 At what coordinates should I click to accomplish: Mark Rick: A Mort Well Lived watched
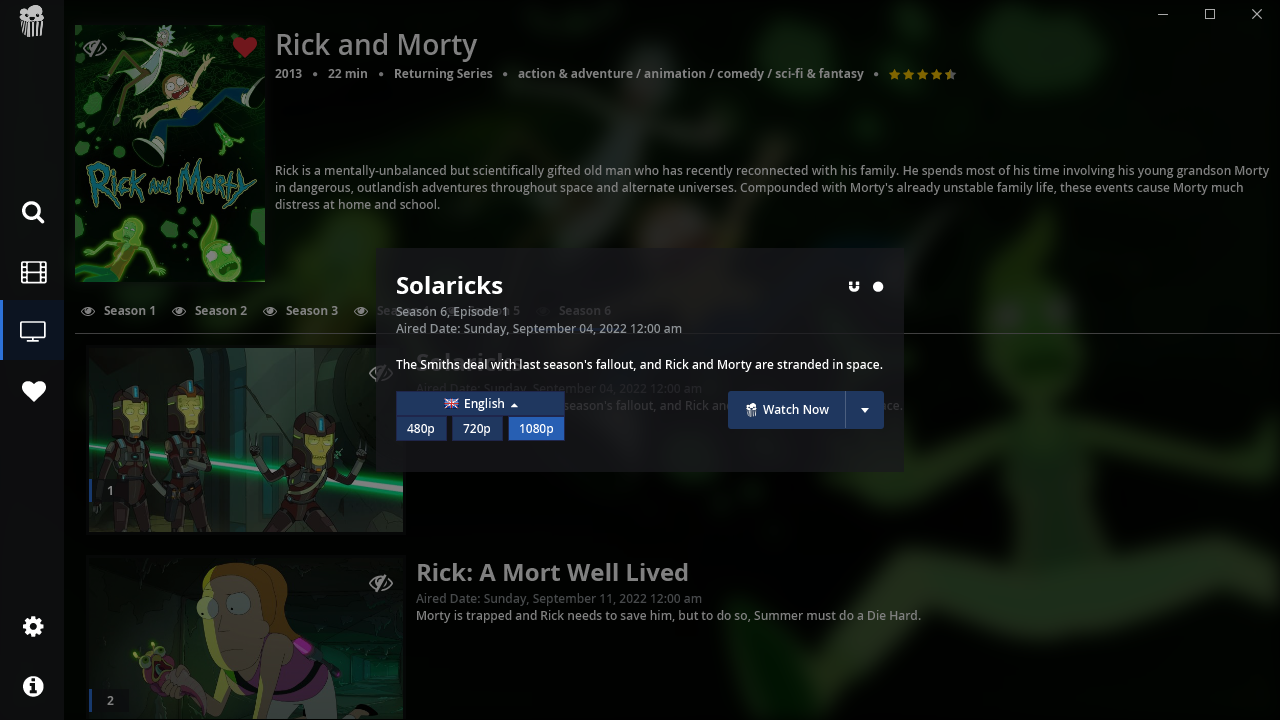pos(380,583)
